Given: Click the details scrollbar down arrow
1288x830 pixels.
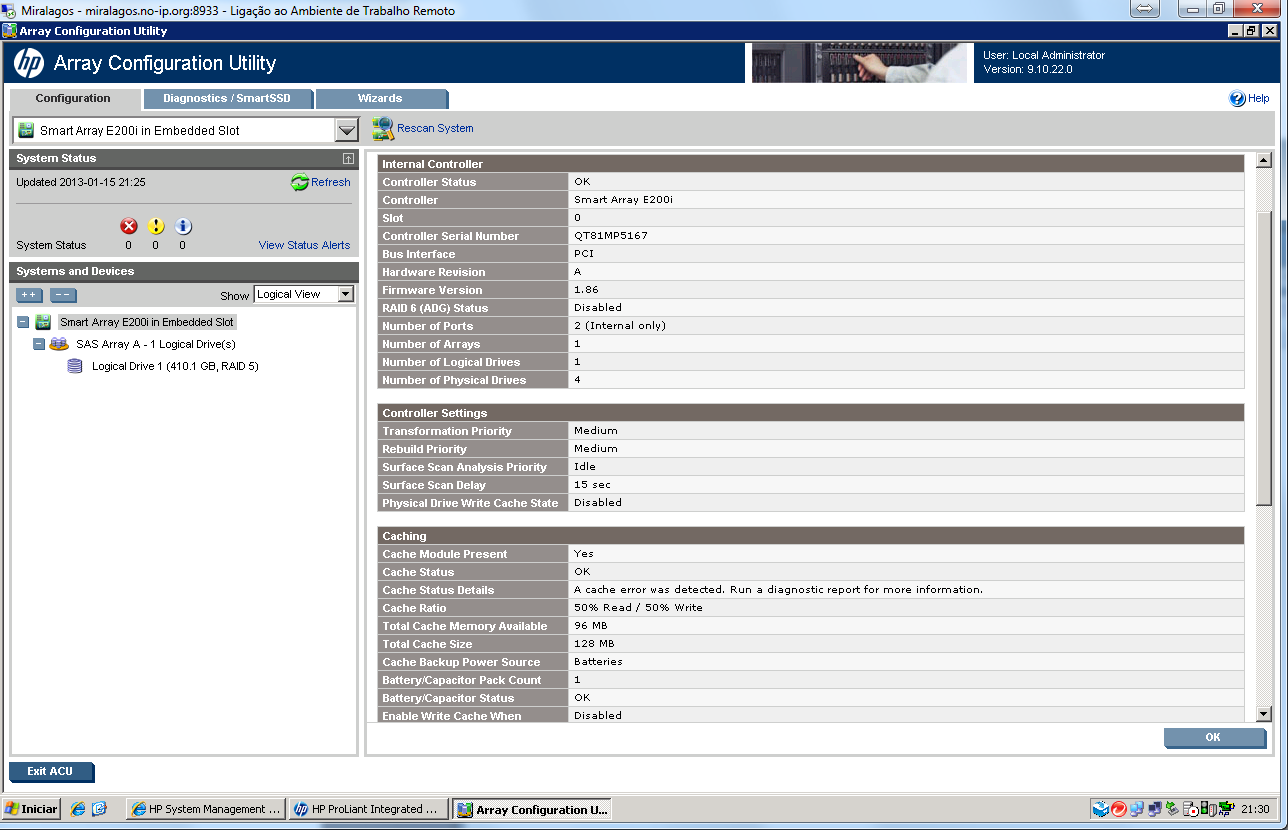Looking at the screenshot, I should pyautogui.click(x=1263, y=714).
